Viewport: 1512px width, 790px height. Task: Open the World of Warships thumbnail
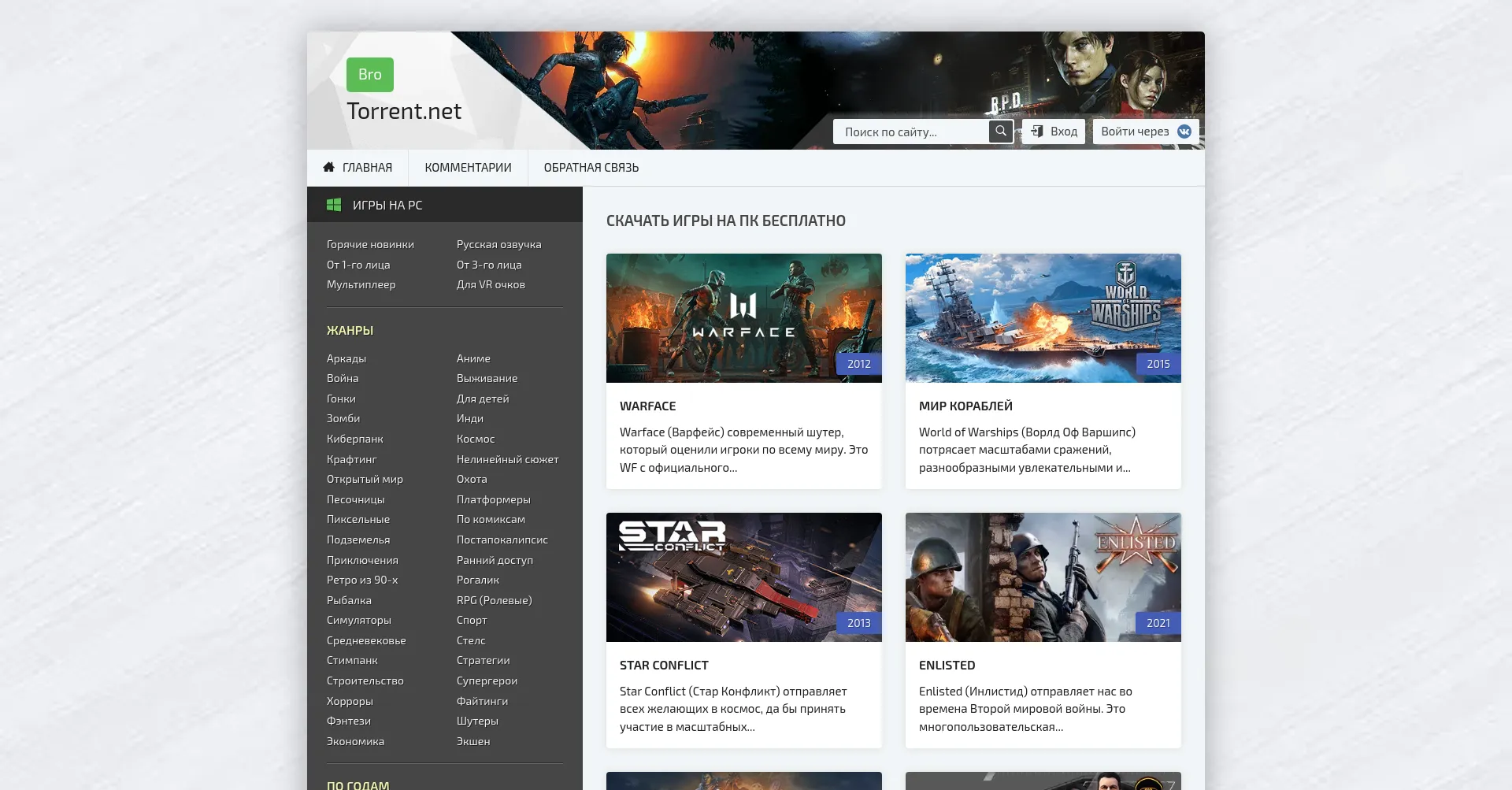(x=1043, y=318)
